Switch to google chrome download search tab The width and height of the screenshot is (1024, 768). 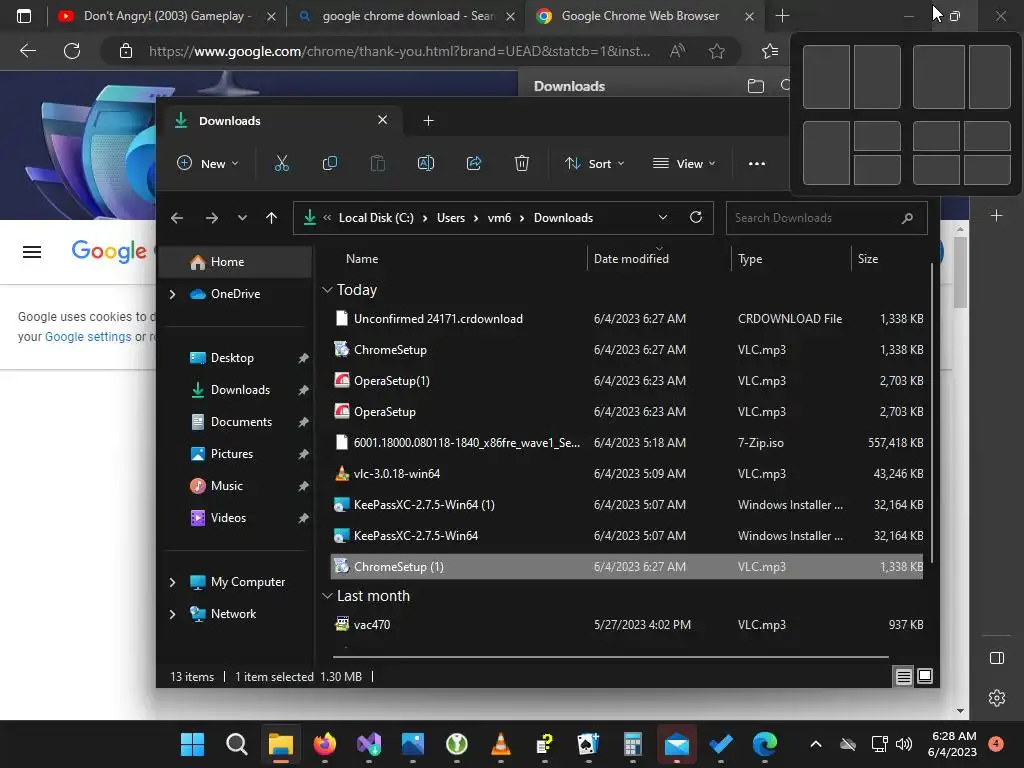[x=405, y=16]
